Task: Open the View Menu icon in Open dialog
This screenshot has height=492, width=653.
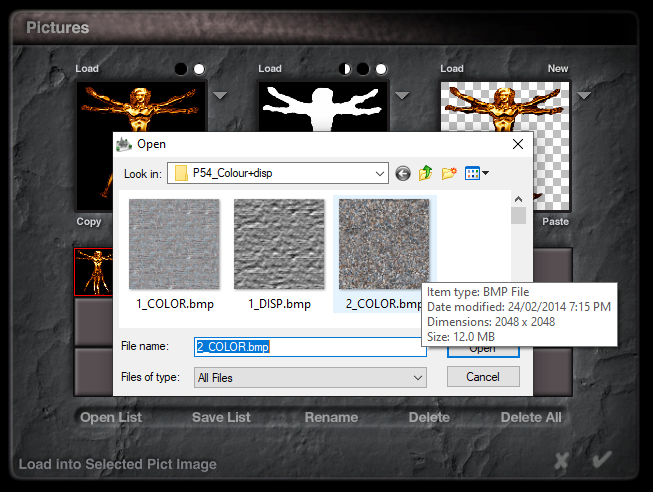Action: pos(476,173)
